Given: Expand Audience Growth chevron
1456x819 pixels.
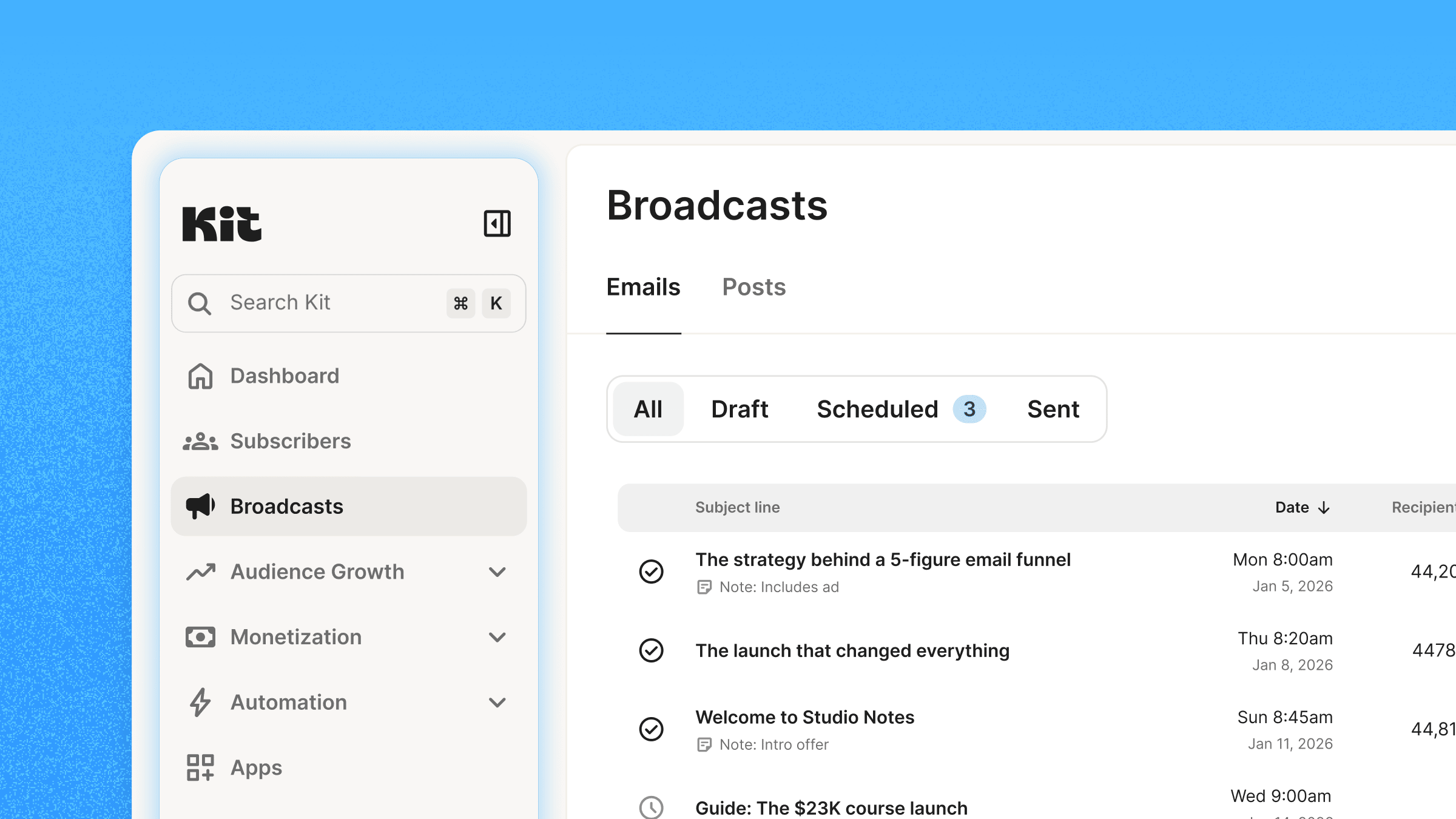Looking at the screenshot, I should [x=497, y=571].
